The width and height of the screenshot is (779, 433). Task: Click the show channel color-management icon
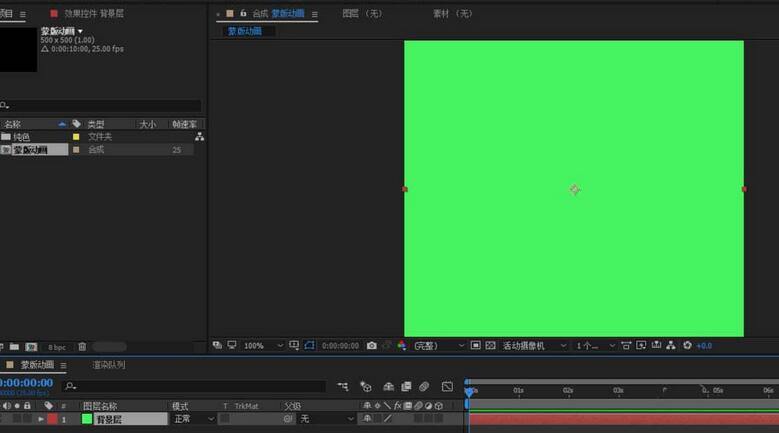(x=401, y=345)
